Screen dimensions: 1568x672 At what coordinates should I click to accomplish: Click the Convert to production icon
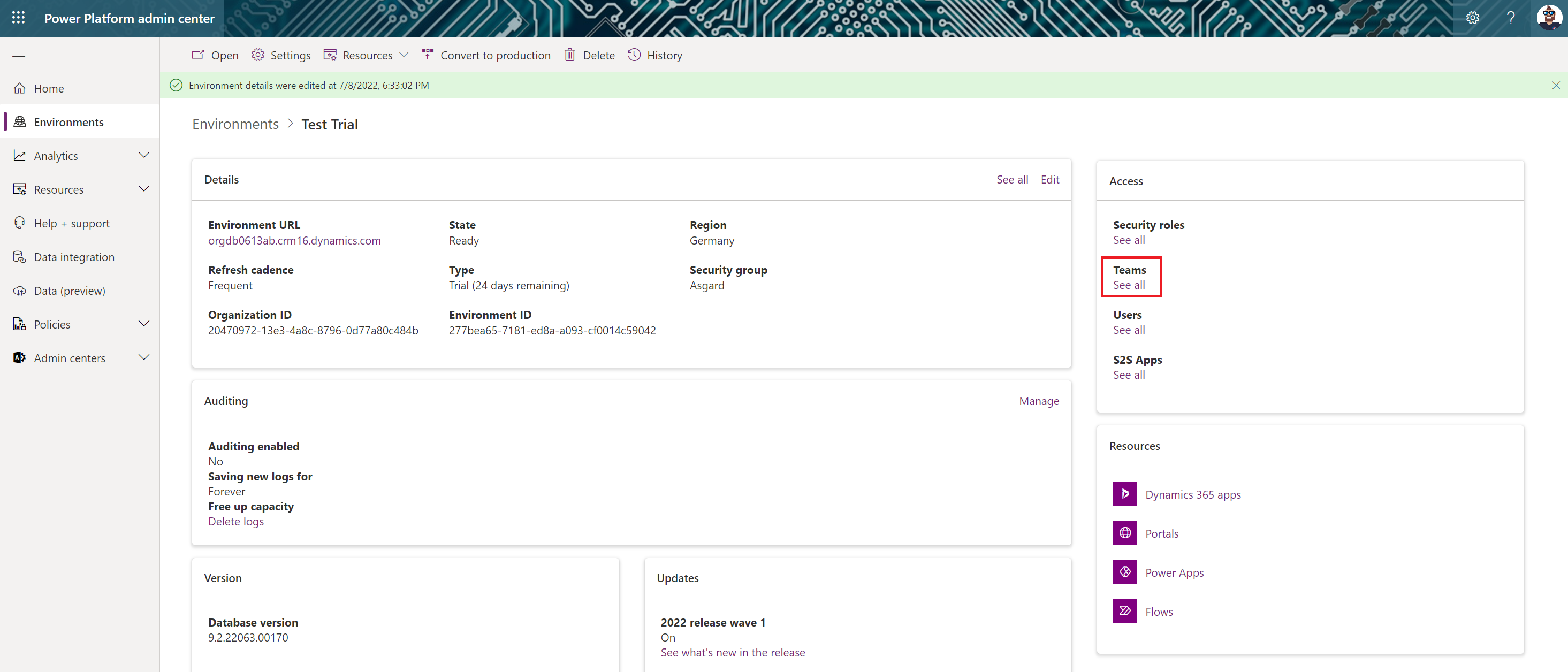tap(427, 55)
